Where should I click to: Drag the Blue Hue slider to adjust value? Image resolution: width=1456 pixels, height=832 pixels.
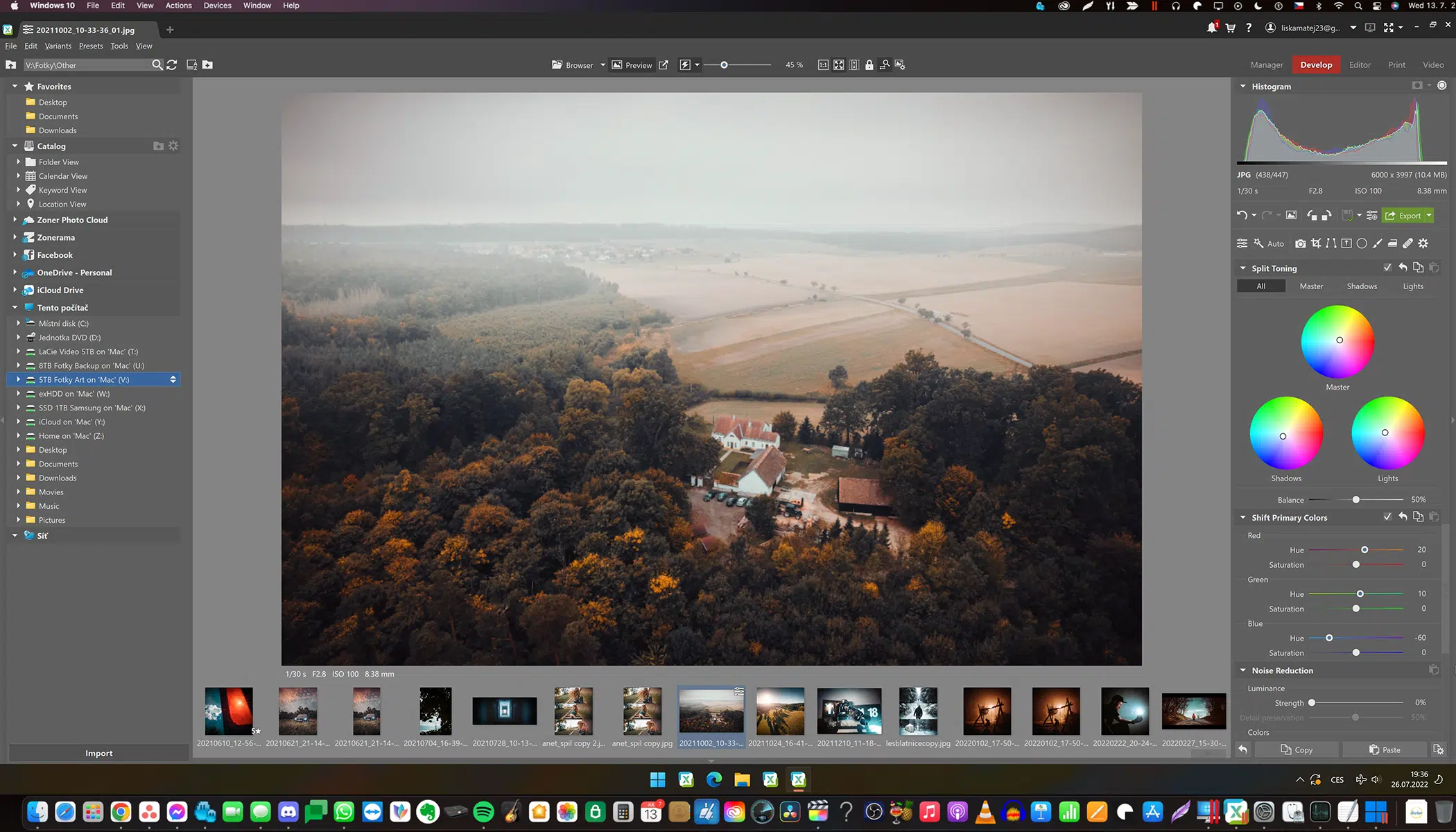pyautogui.click(x=1330, y=637)
